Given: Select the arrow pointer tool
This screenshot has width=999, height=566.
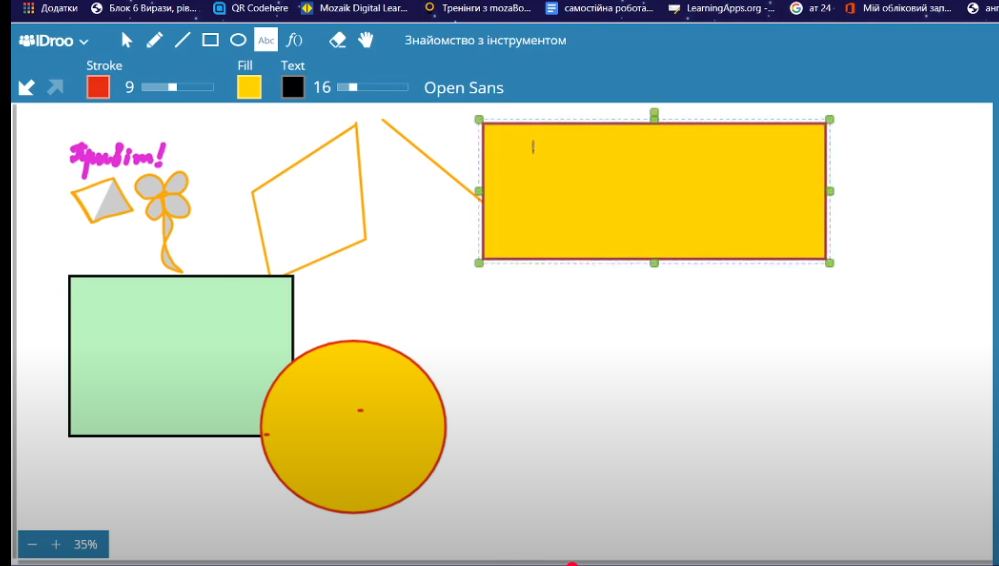Looking at the screenshot, I should [127, 41].
